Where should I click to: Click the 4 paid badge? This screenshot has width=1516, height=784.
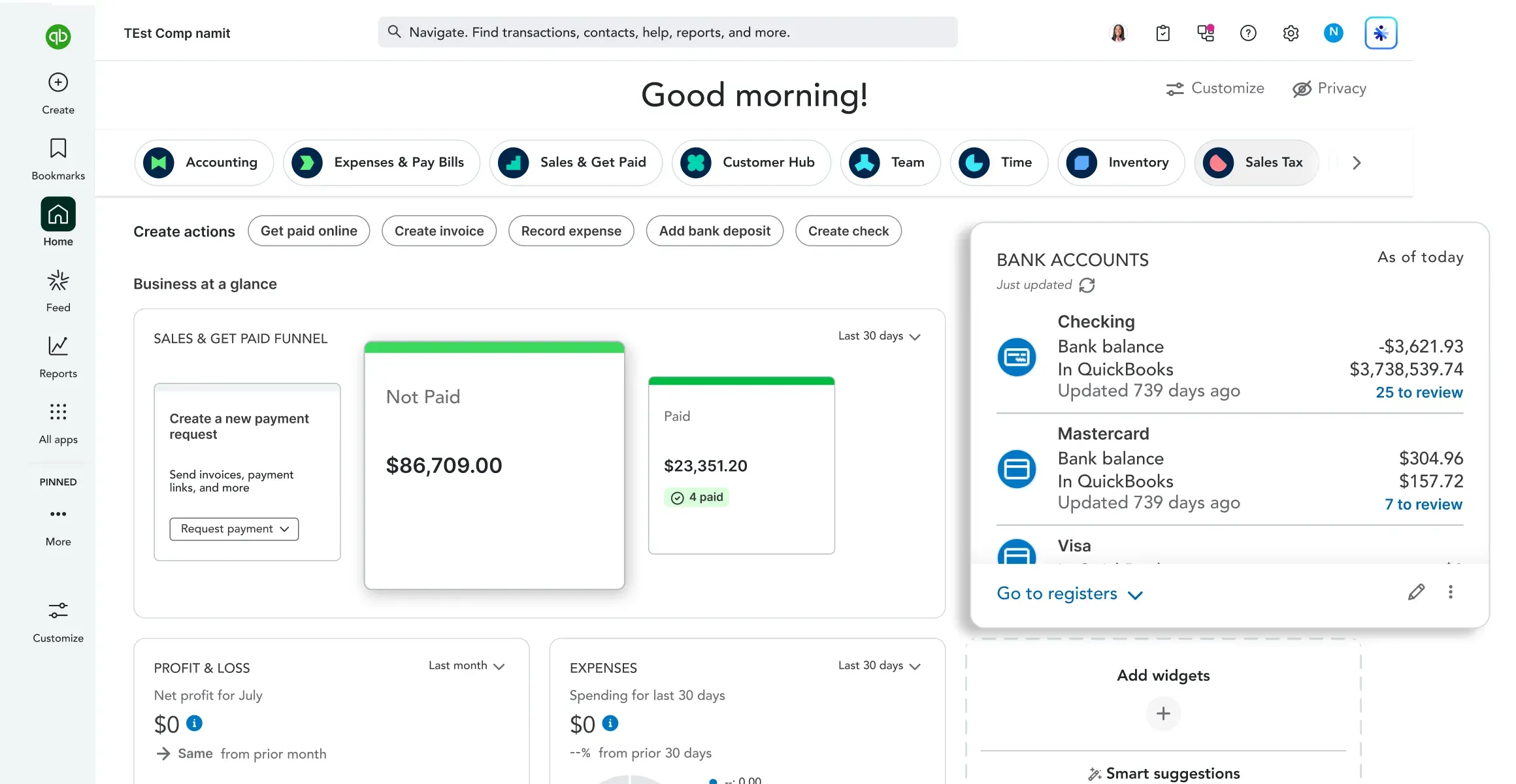click(697, 498)
